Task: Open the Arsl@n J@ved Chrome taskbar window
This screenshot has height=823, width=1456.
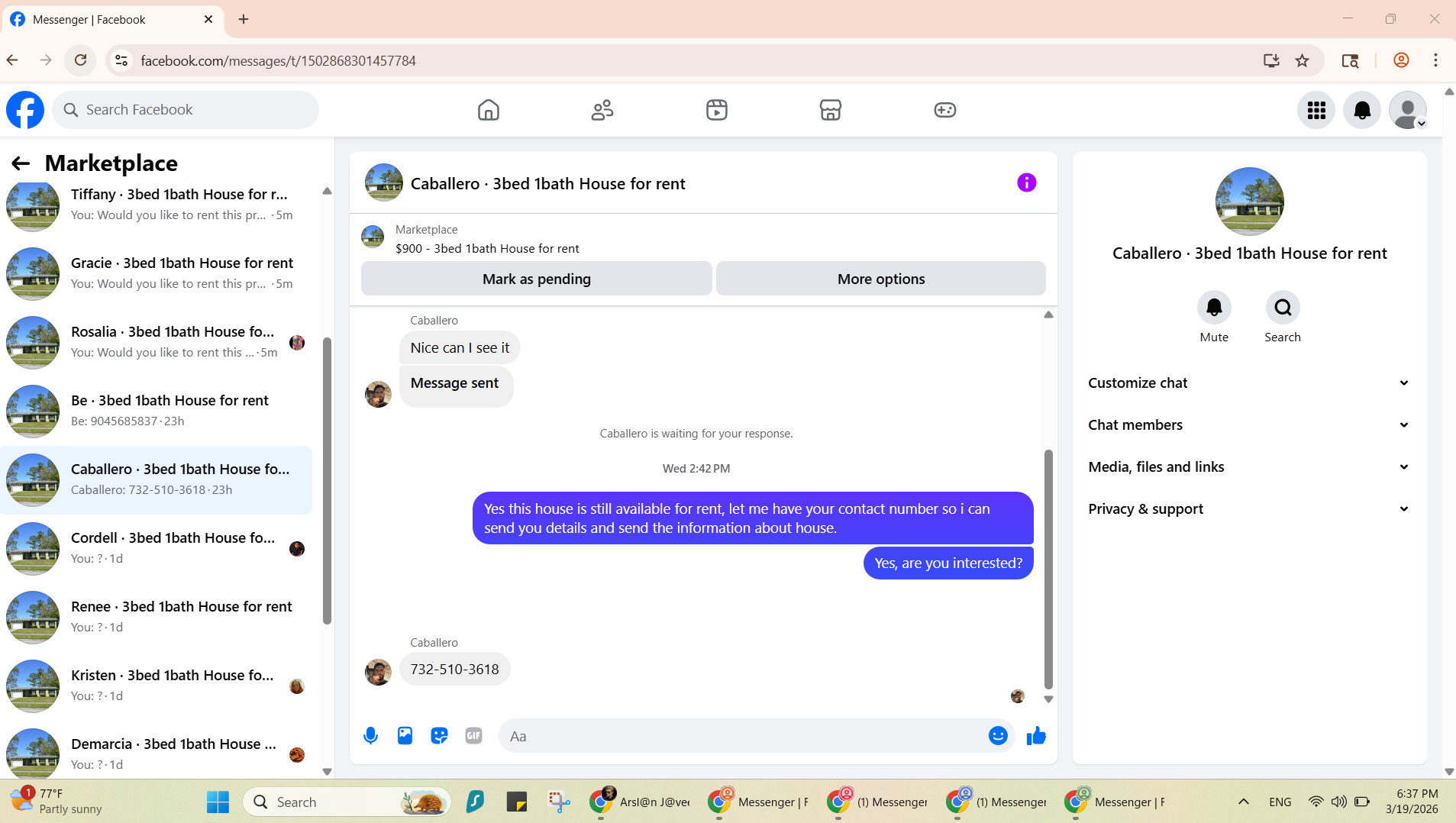Action: pyautogui.click(x=641, y=802)
